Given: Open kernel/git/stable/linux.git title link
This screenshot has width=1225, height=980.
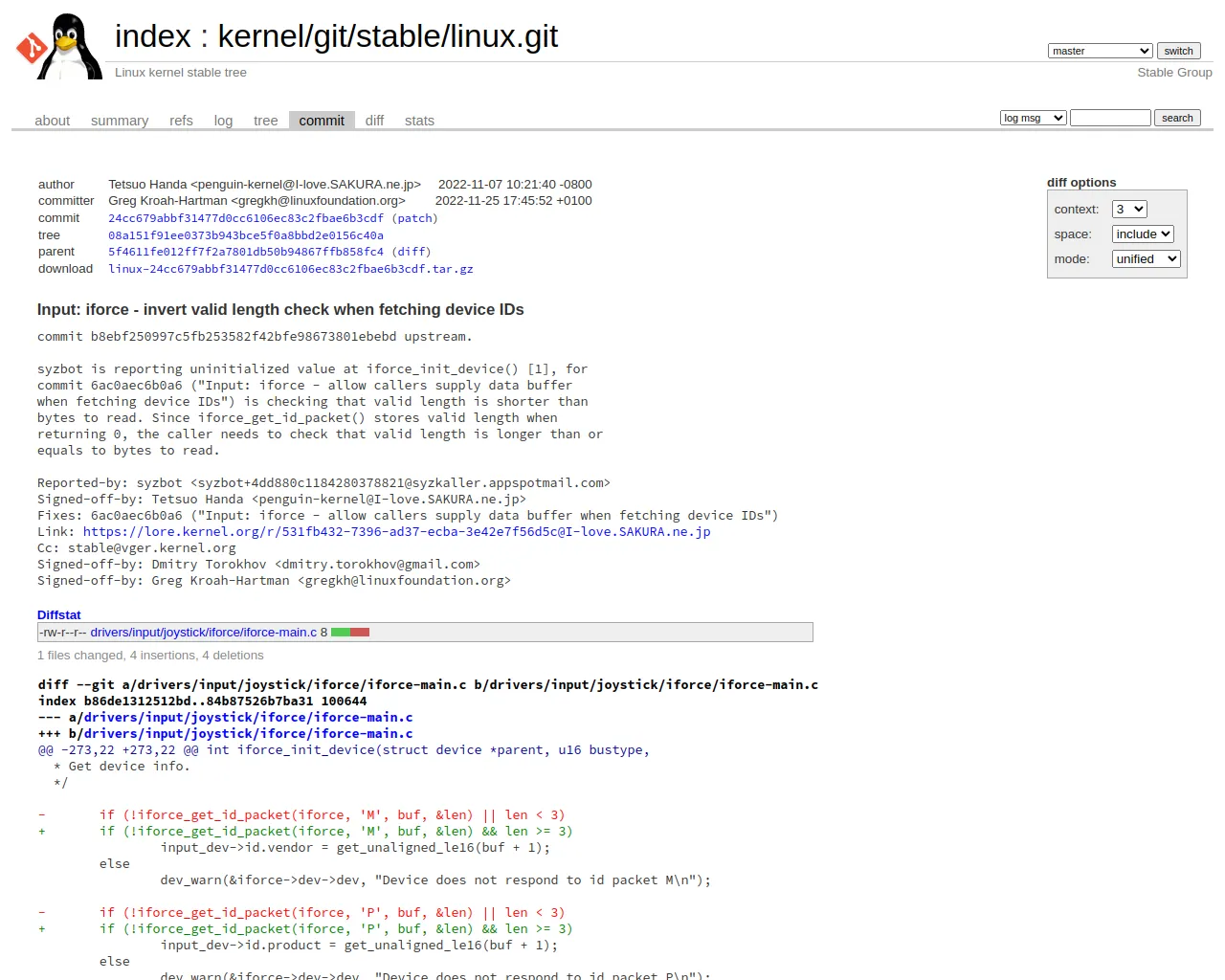Looking at the screenshot, I should 388,36.
